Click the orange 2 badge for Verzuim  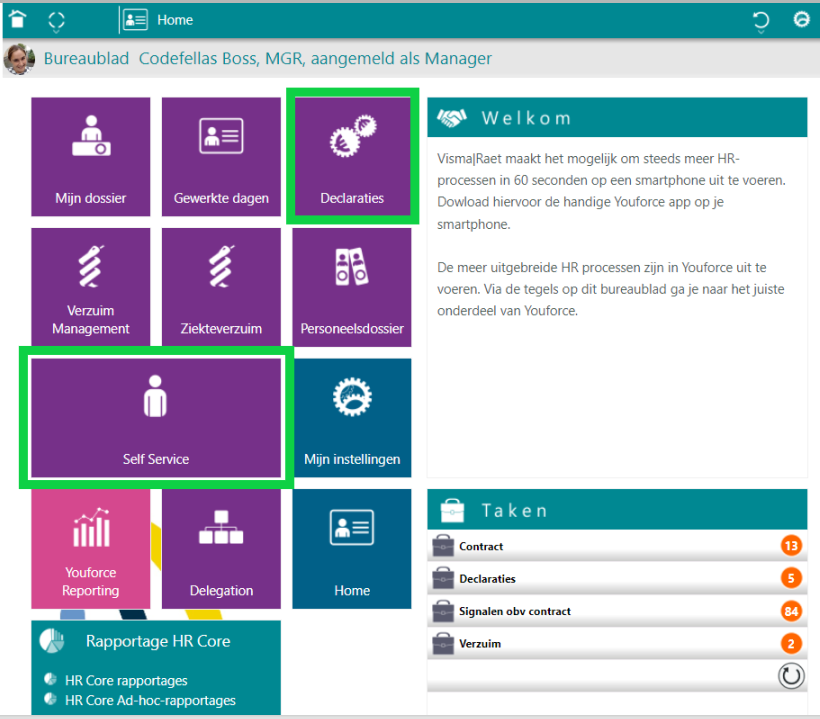pyautogui.click(x=791, y=643)
